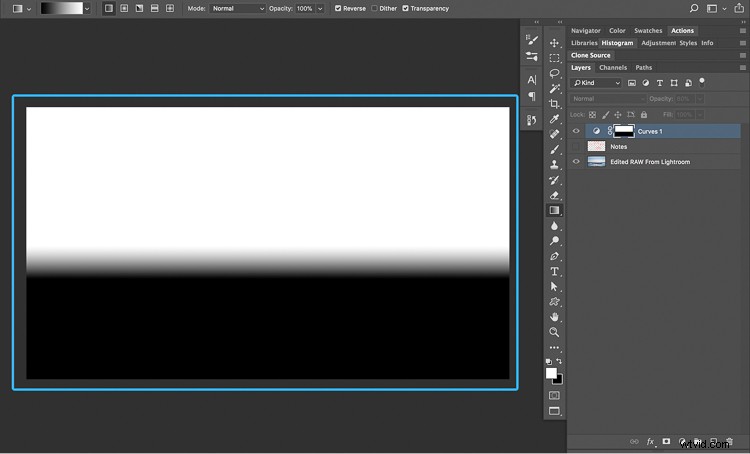The width and height of the screenshot is (750, 454).
Task: Select the Magic Wand tool
Action: tap(554, 88)
